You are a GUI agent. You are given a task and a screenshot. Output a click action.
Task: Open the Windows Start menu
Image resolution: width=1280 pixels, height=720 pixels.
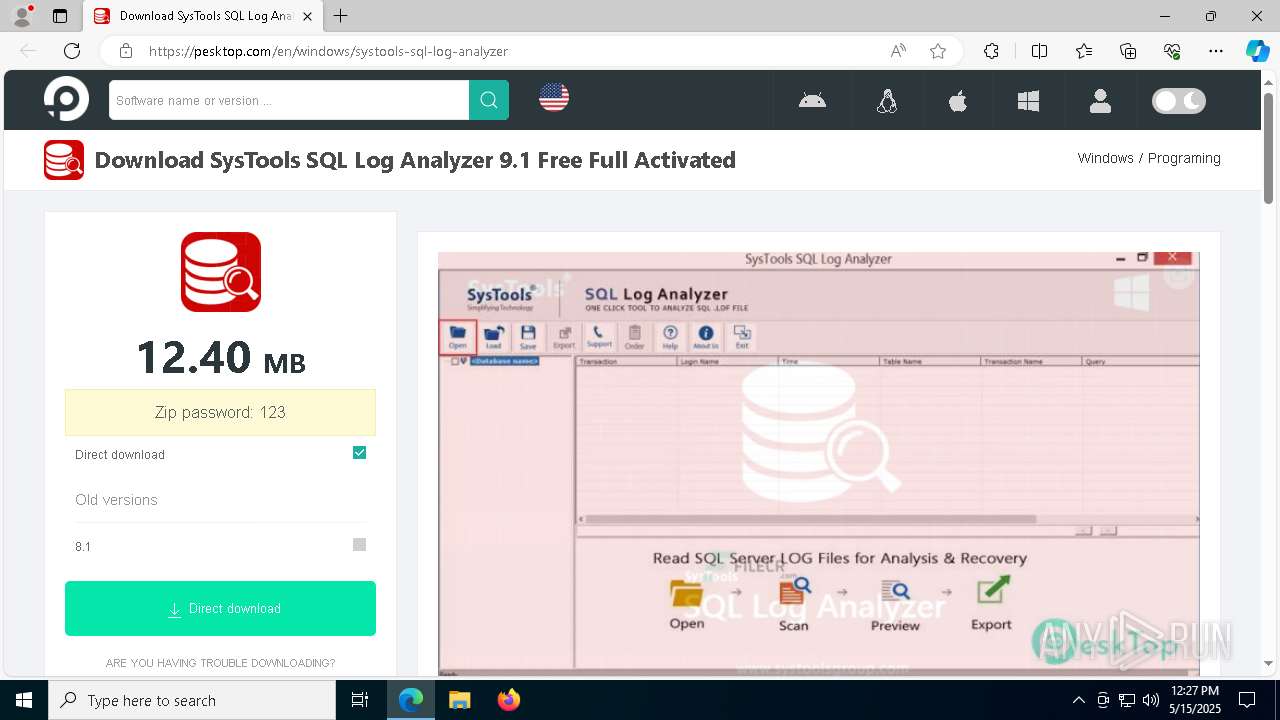(24, 700)
